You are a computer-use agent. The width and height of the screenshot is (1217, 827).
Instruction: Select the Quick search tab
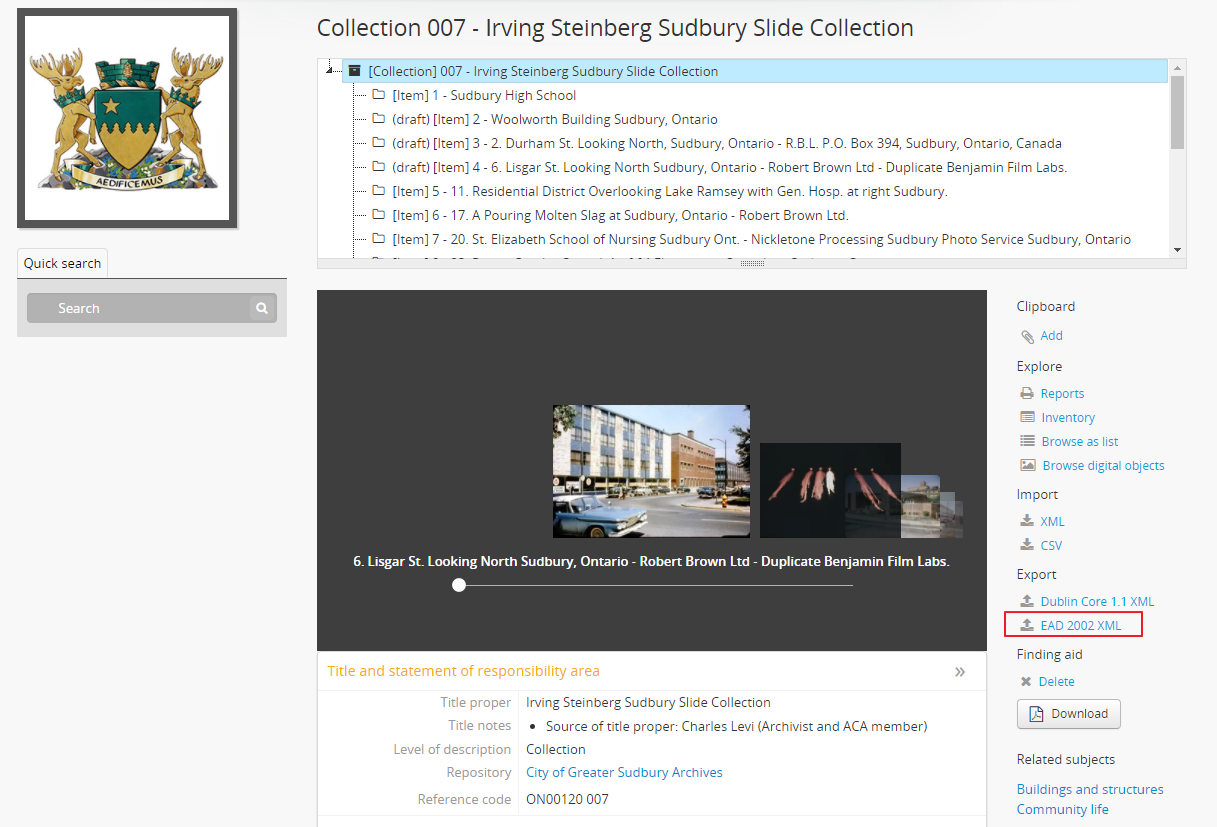tap(62, 263)
